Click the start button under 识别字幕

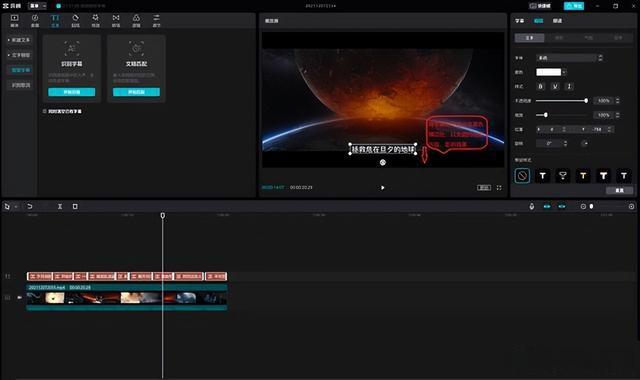(x=72, y=92)
